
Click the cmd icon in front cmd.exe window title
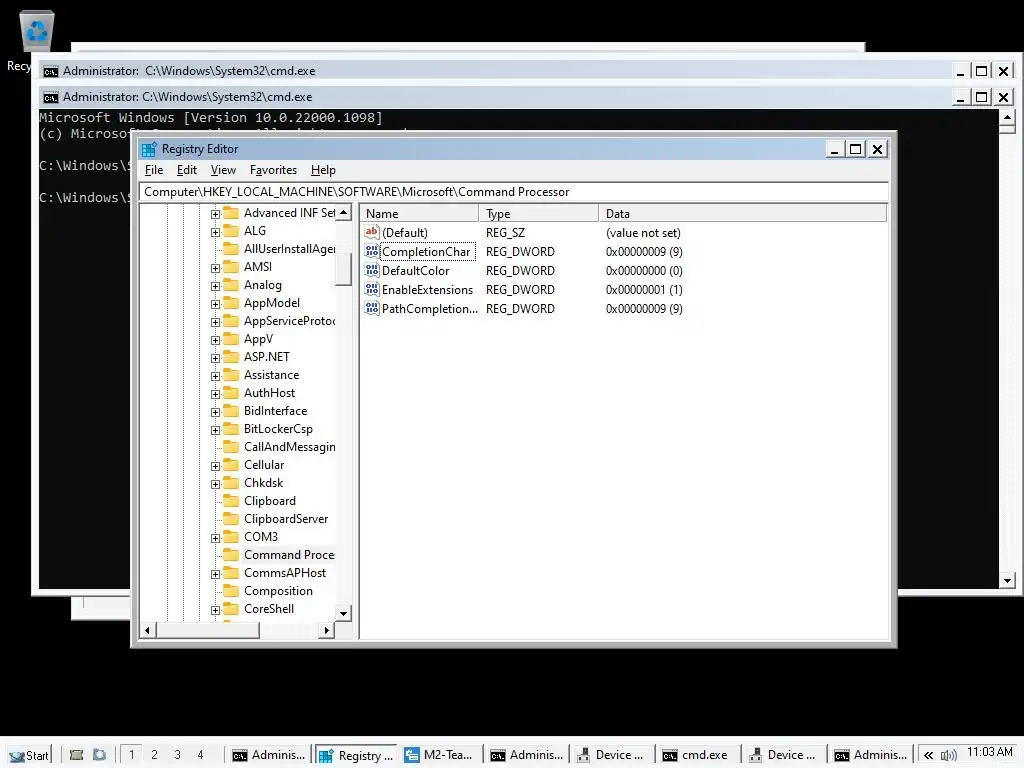[50, 97]
